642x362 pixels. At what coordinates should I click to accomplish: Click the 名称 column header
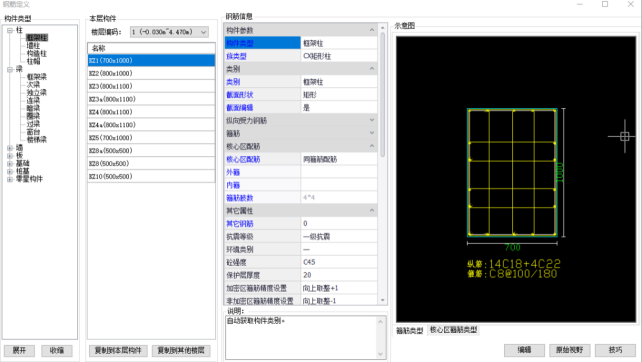pos(151,48)
